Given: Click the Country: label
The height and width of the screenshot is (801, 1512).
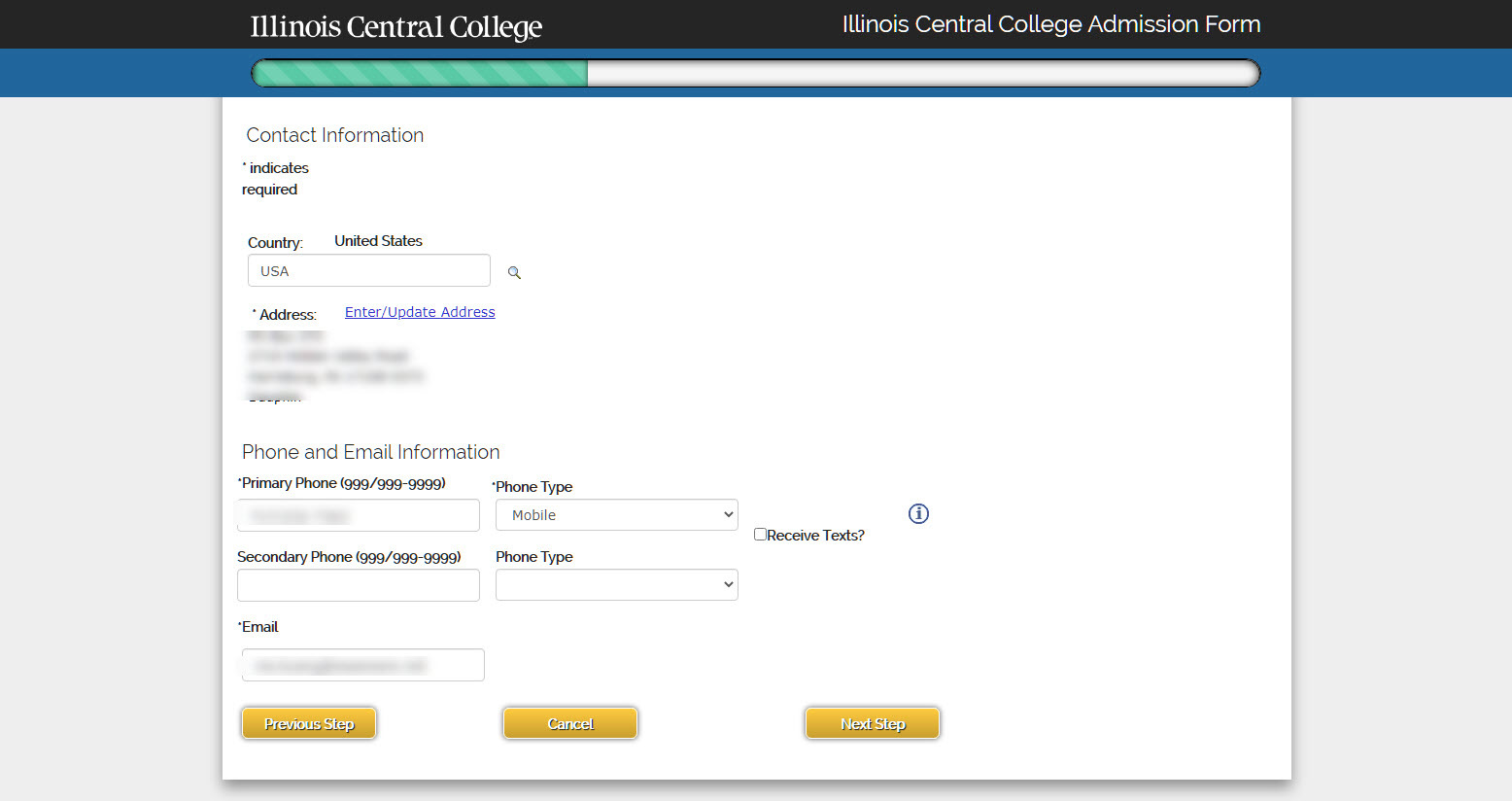Looking at the screenshot, I should [275, 243].
